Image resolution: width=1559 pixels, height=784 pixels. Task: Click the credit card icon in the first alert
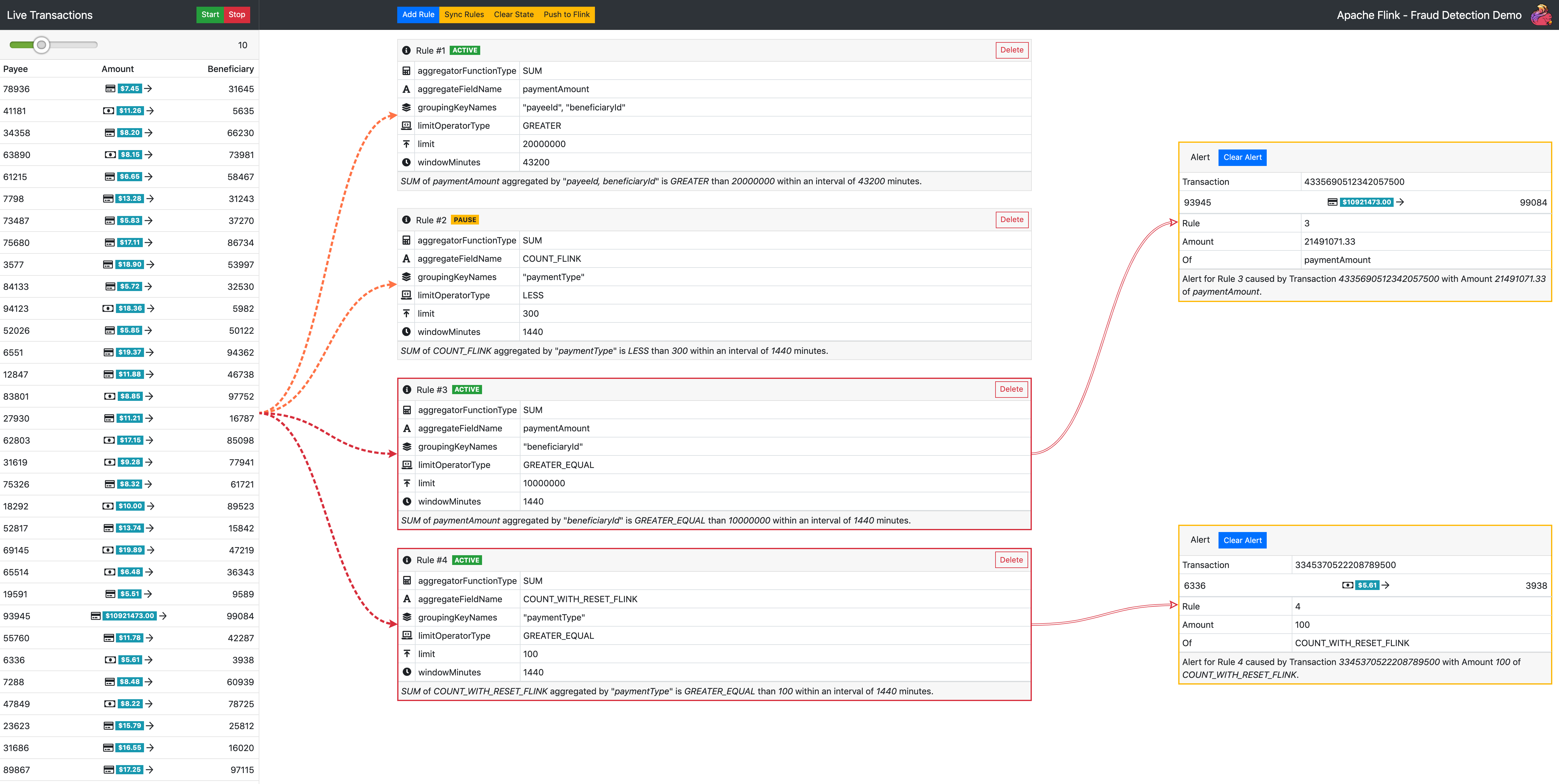[1332, 202]
